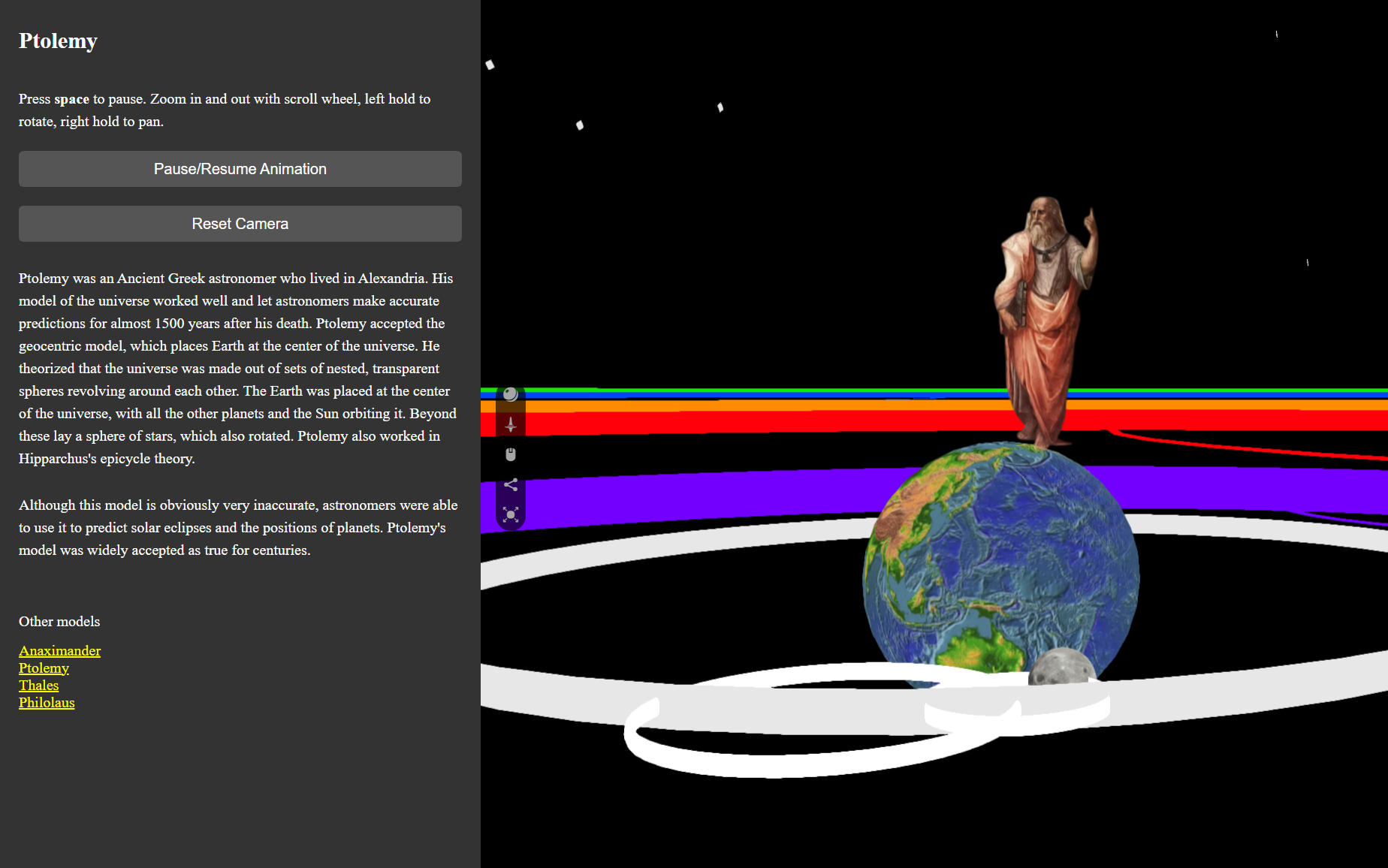The width and height of the screenshot is (1388, 868).
Task: Enter fullscreen with the expand arrows icon
Action: point(511,515)
